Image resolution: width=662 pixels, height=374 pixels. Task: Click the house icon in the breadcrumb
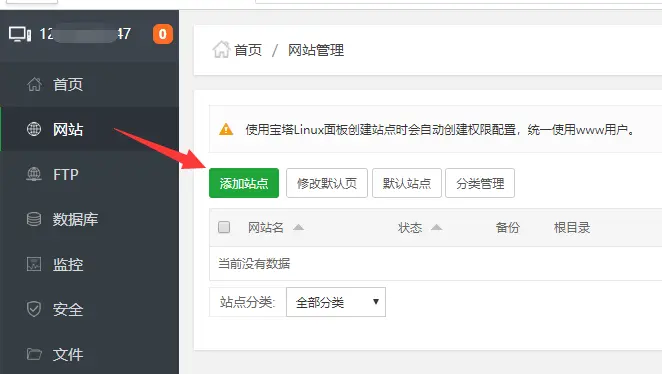221,49
